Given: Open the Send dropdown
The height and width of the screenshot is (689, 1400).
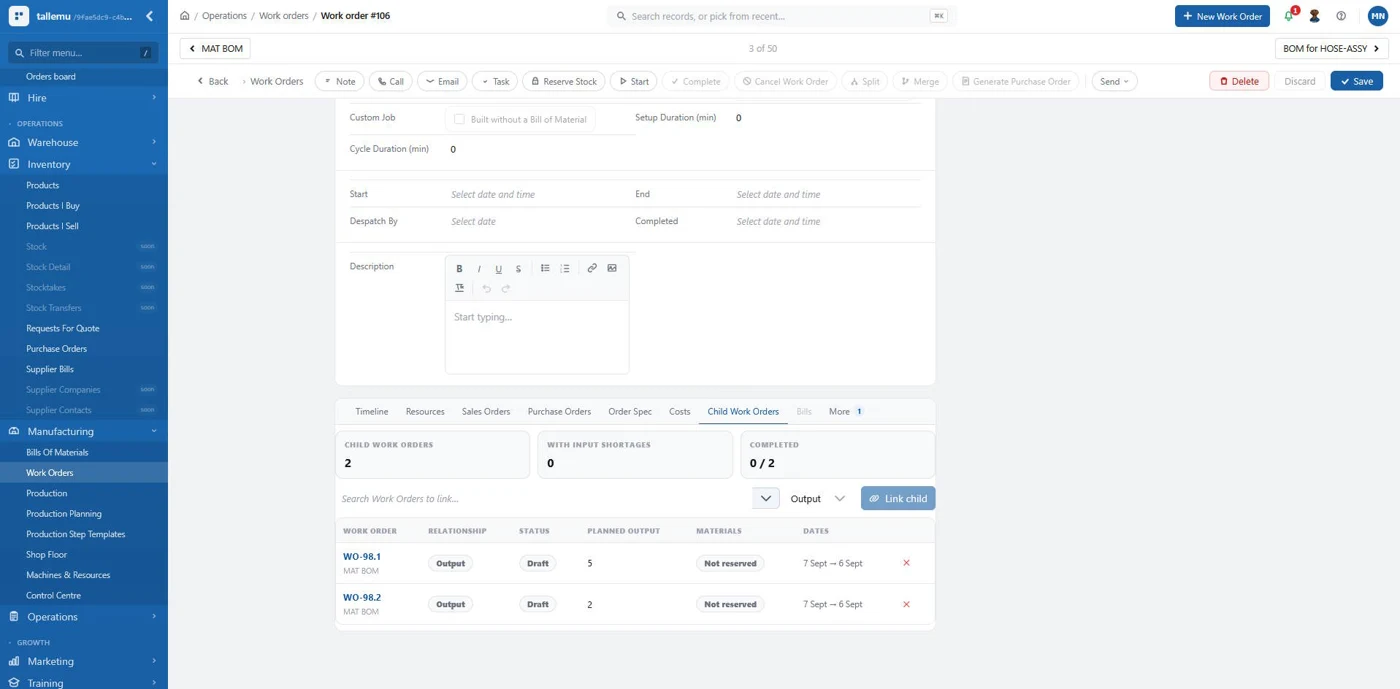Looking at the screenshot, I should tap(1114, 81).
